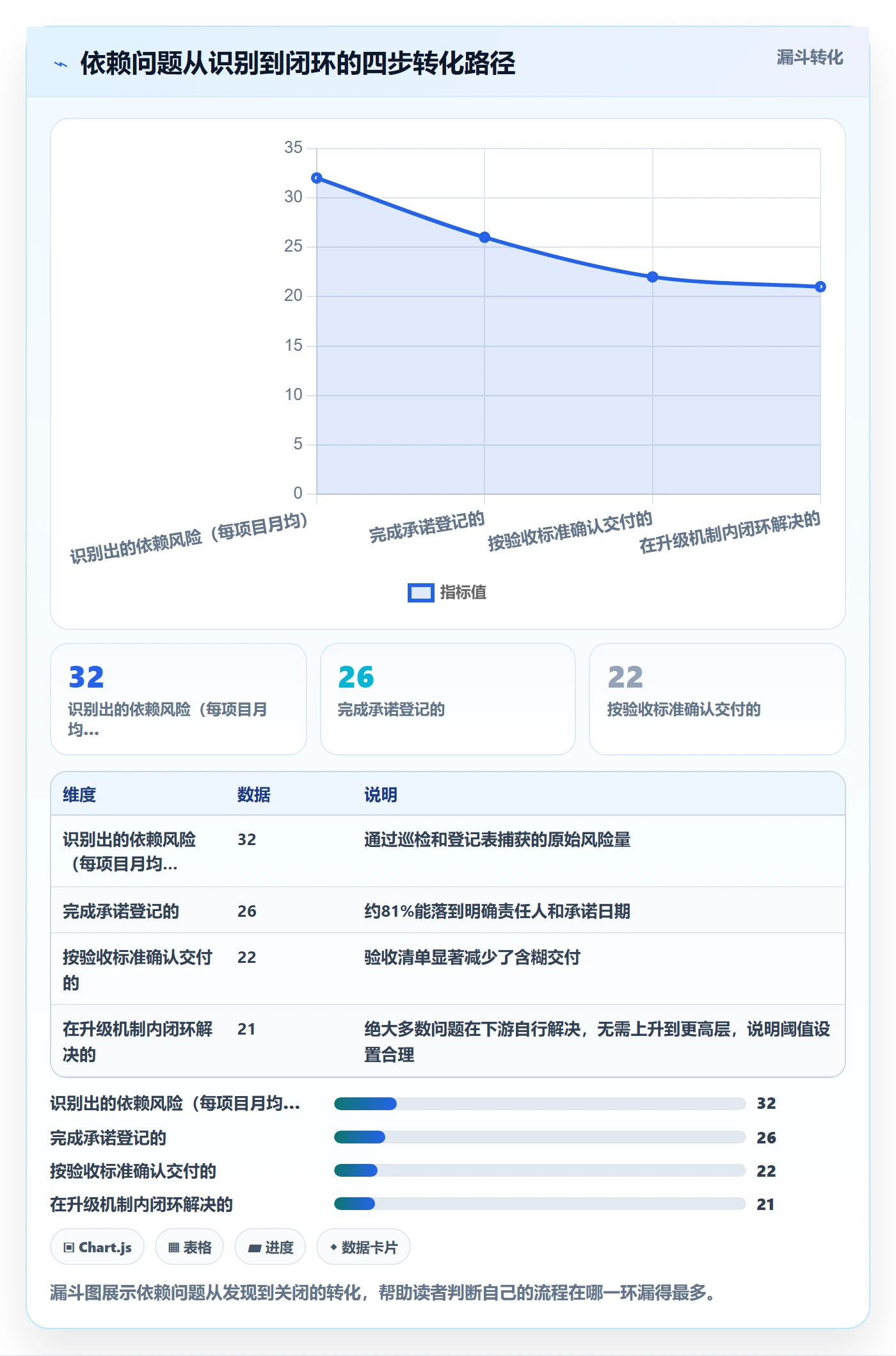Toggle the 指标值 legend swatch
This screenshot has width=896, height=1356.
[x=421, y=593]
